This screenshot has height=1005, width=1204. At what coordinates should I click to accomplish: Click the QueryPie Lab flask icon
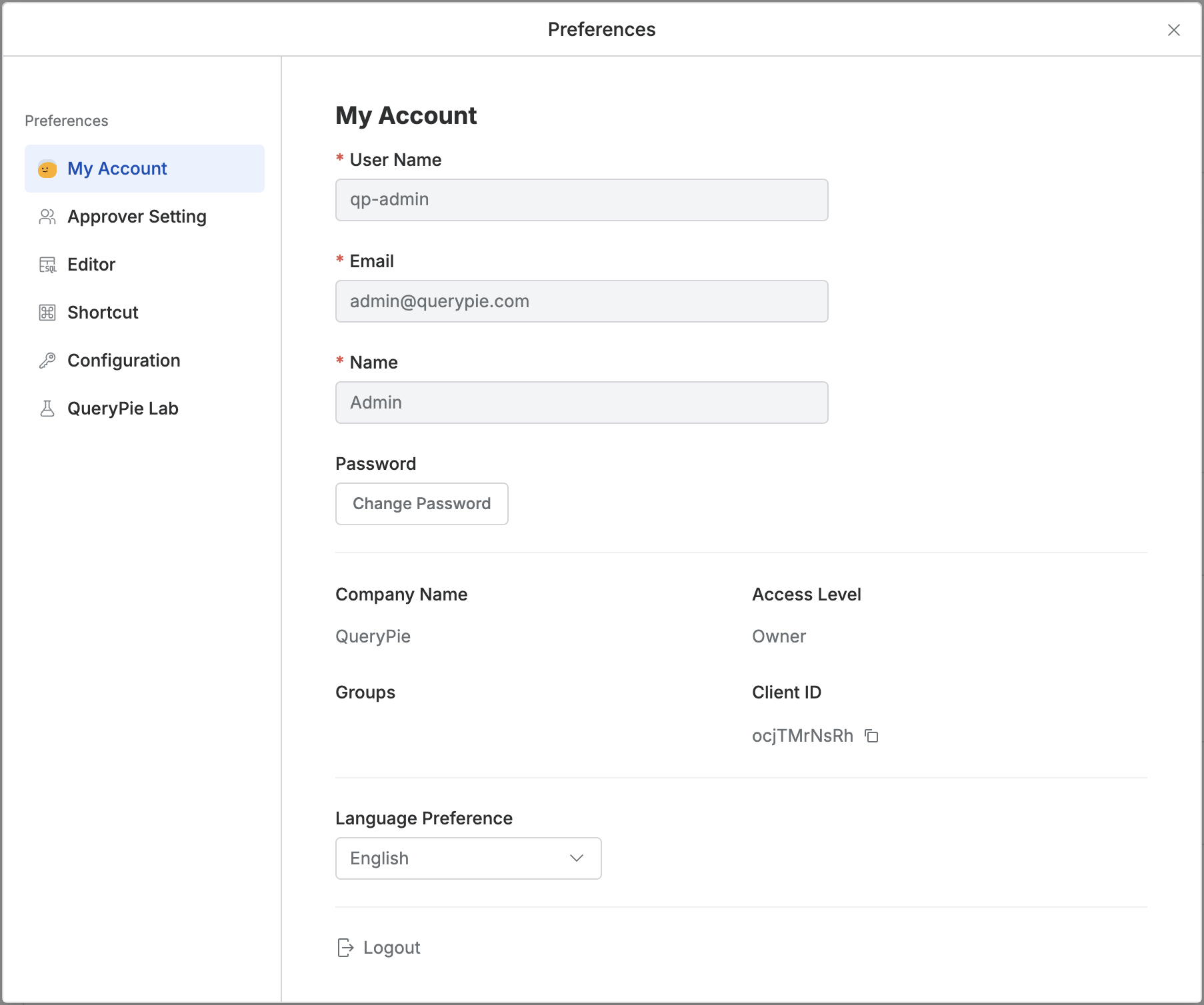tap(47, 409)
